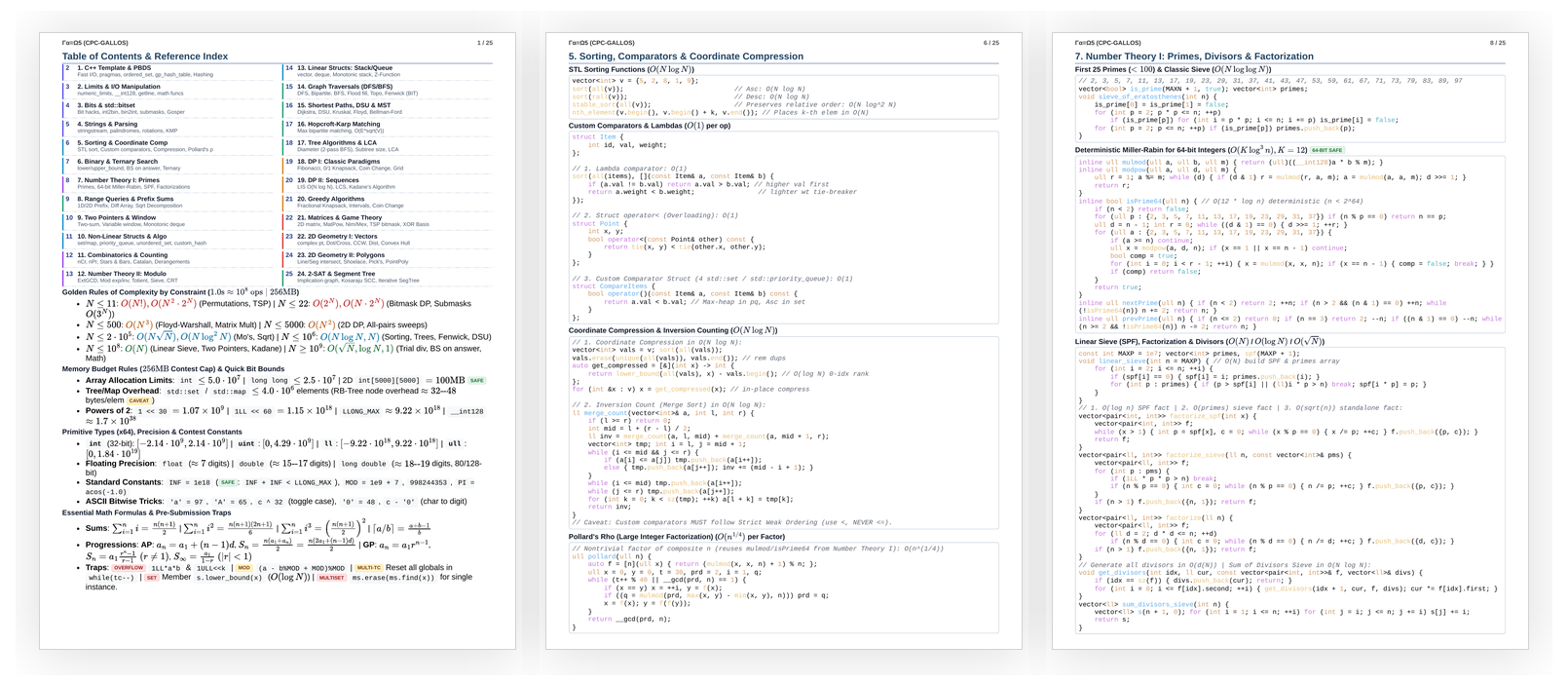1568x682 pixels.
Task: Open TOC entry '11. Combinatorics & Counting'
Action: [121, 255]
